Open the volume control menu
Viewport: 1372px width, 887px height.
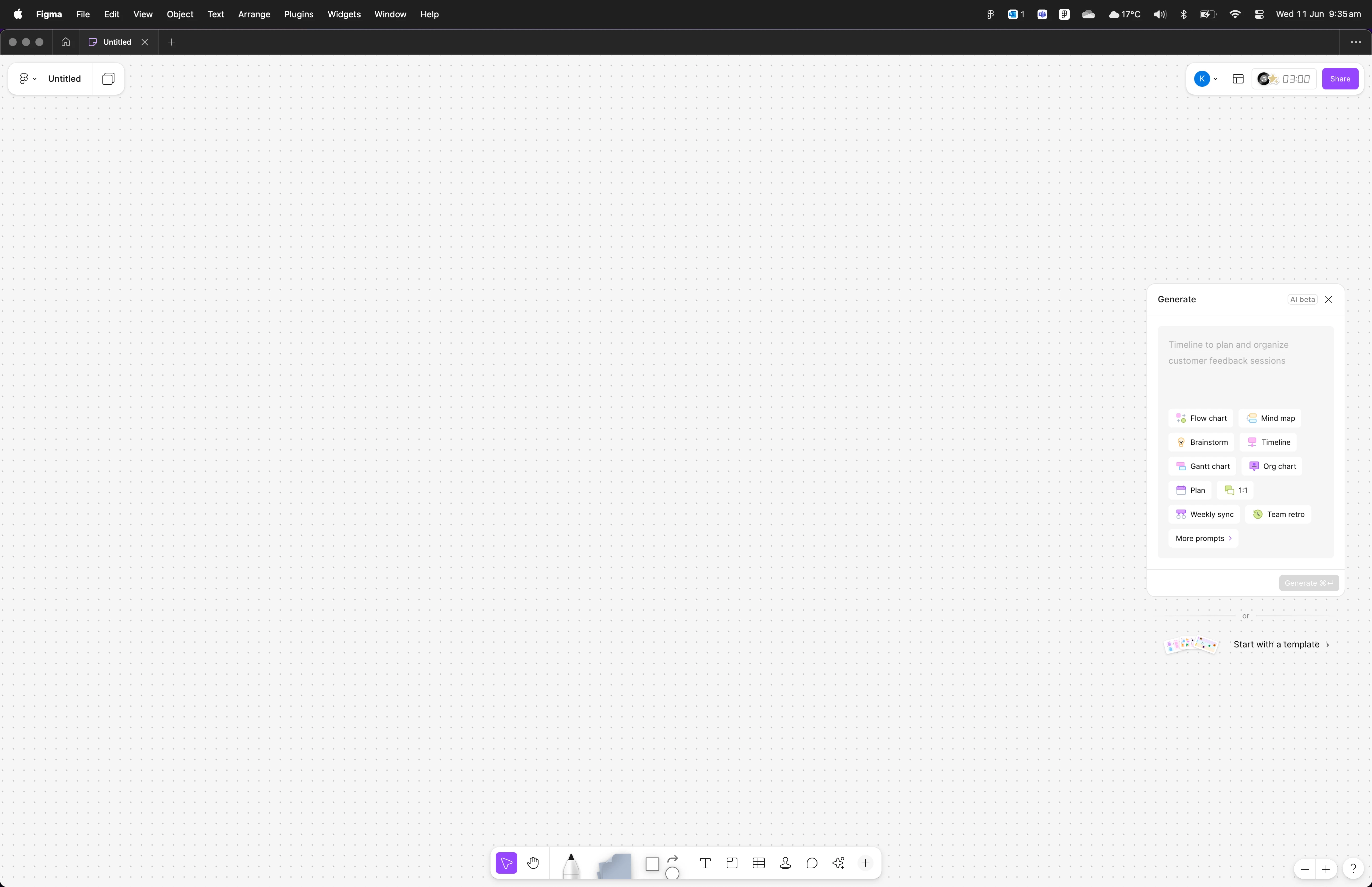[x=1159, y=14]
